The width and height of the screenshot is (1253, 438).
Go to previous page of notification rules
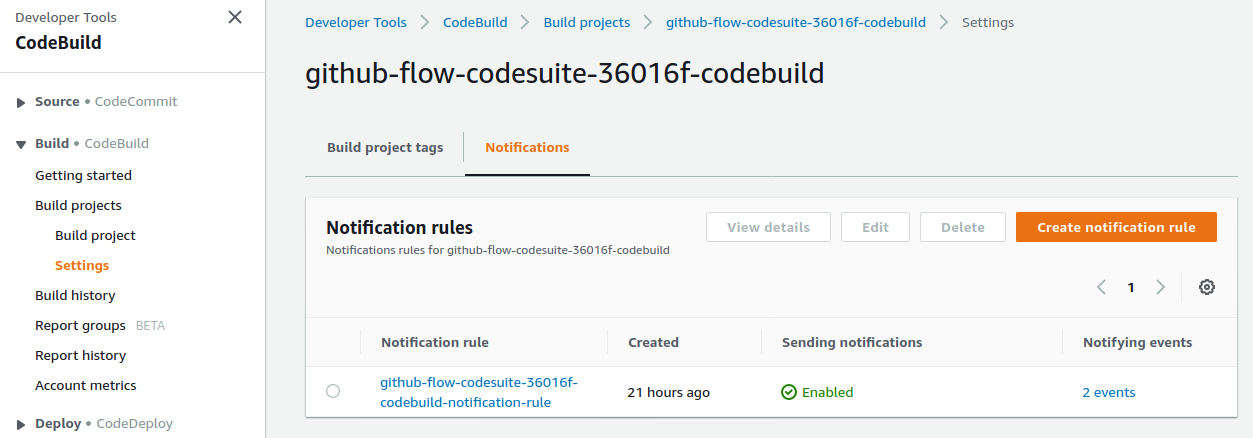(1101, 287)
